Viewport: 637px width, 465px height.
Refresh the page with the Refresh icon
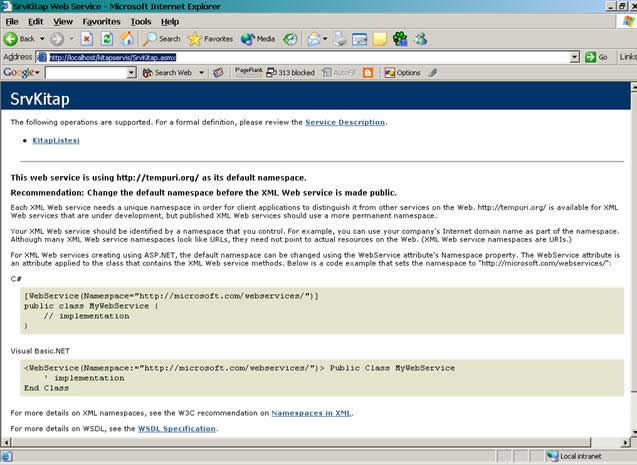click(x=105, y=39)
